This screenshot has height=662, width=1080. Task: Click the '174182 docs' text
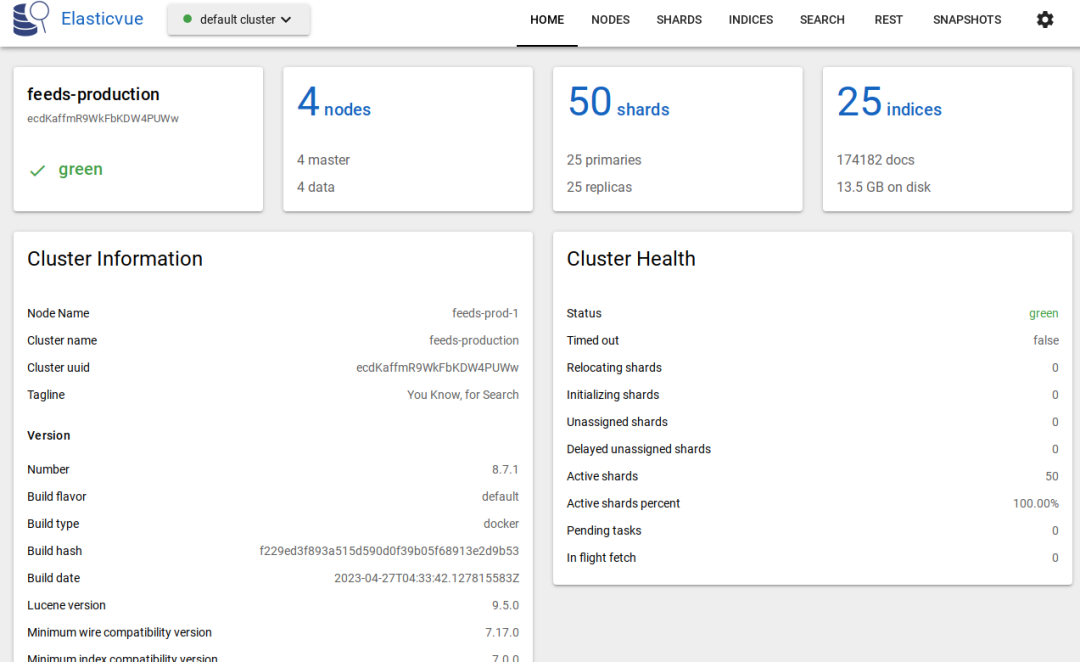point(875,160)
